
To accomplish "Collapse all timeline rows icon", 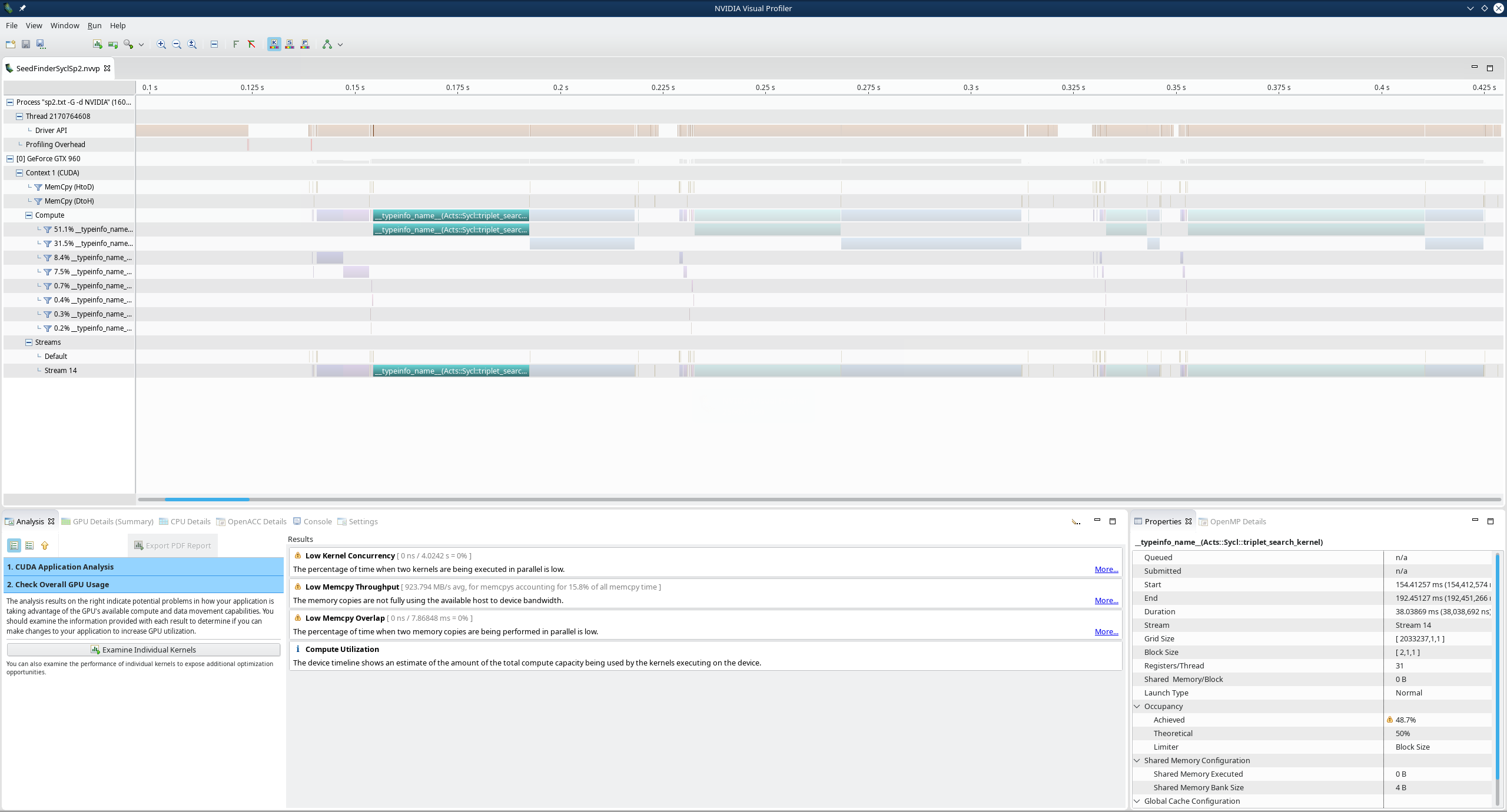I will pyautogui.click(x=214, y=44).
